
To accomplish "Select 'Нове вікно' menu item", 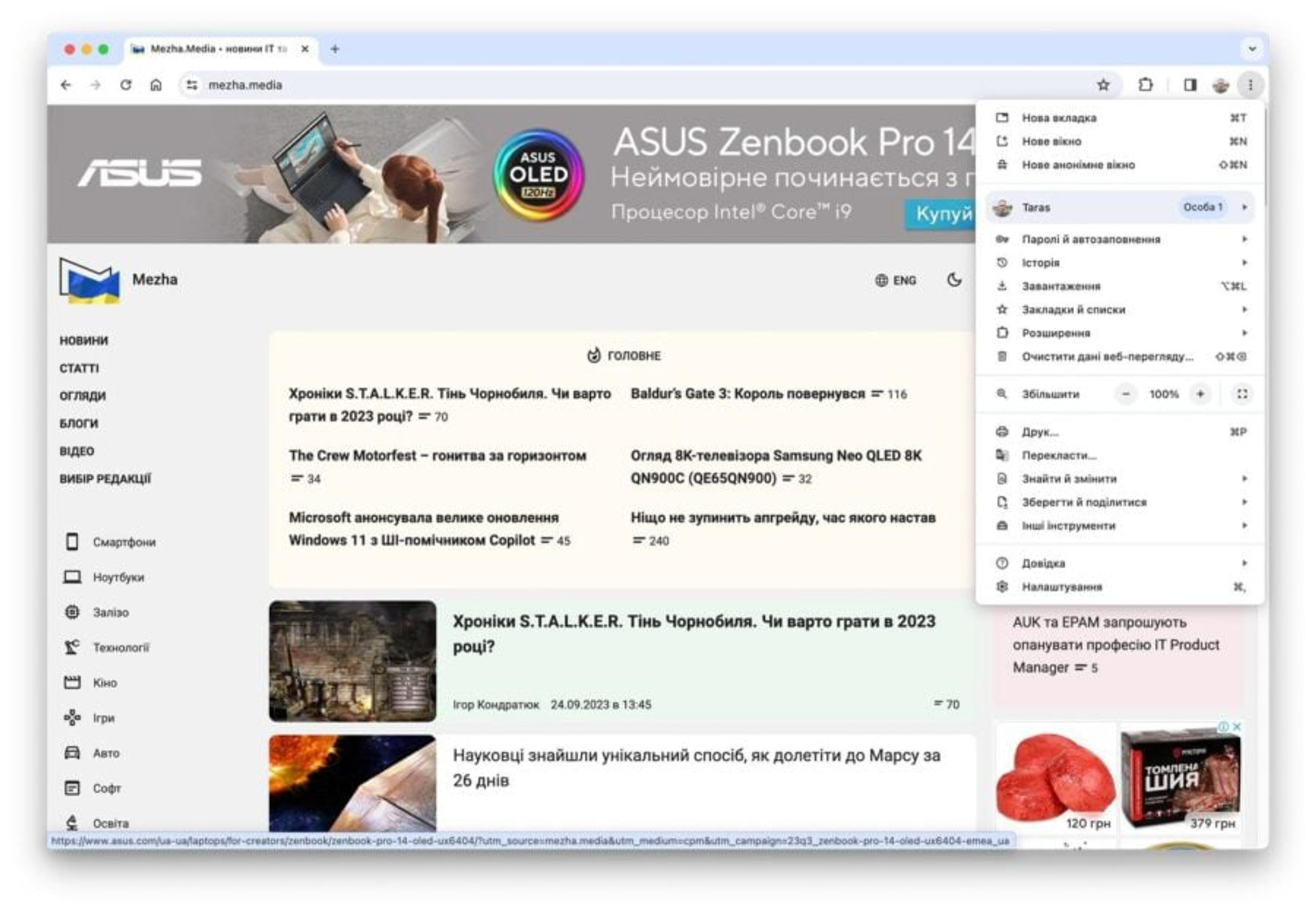I will [x=1120, y=141].
